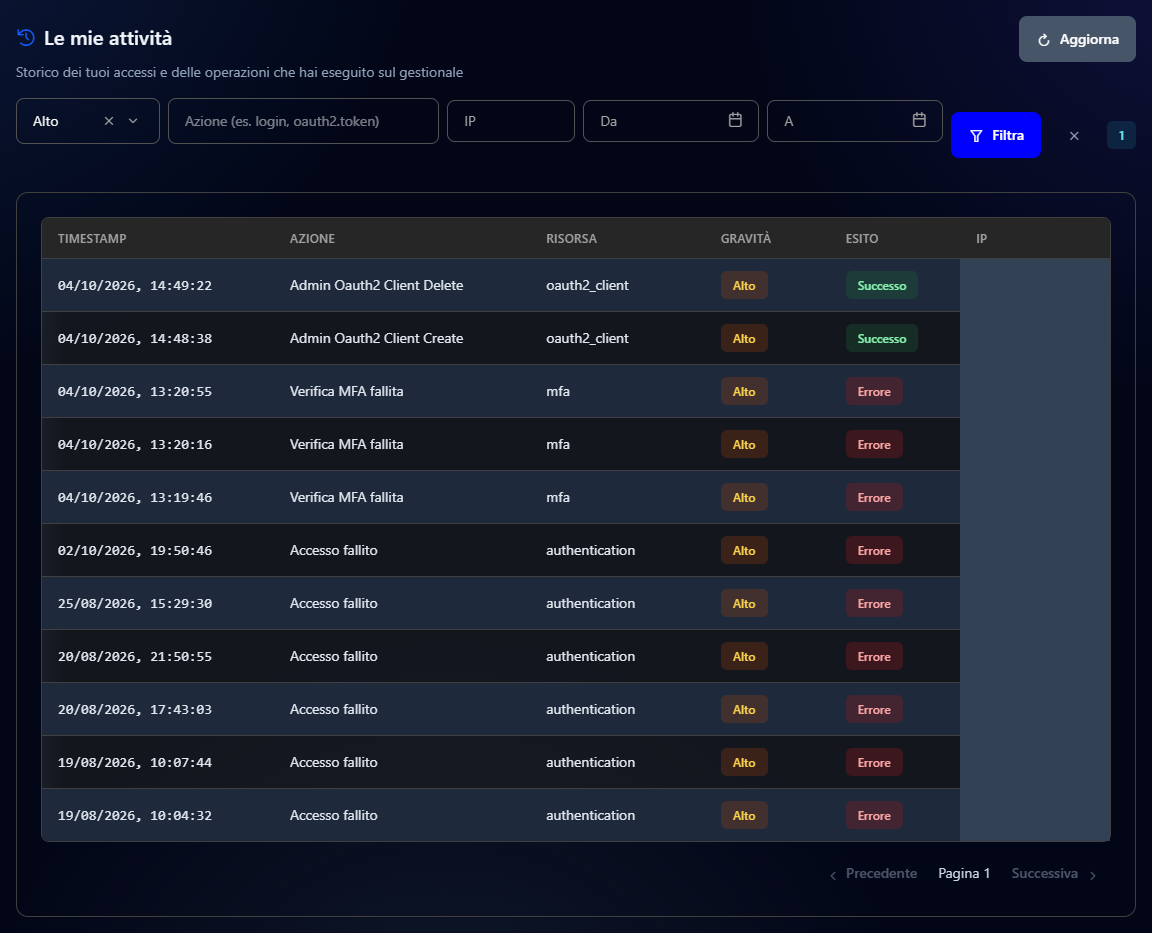
Task: Expand the Alto severity dropdown
Action: (x=133, y=121)
